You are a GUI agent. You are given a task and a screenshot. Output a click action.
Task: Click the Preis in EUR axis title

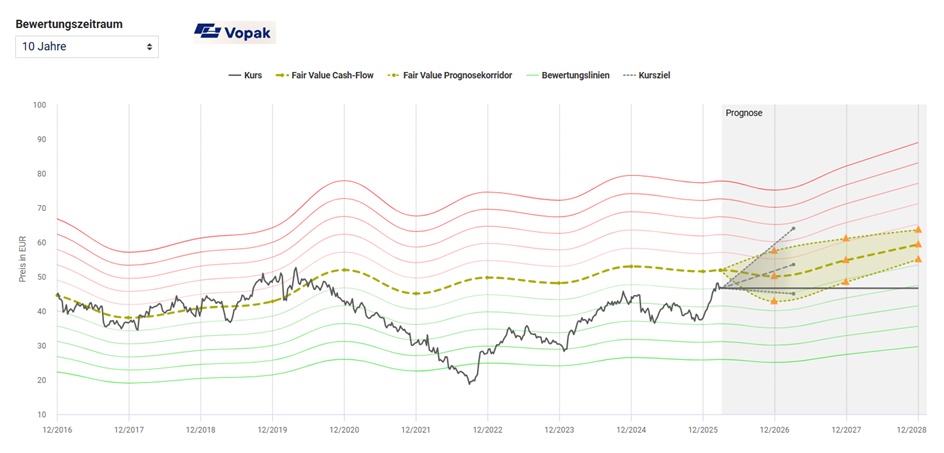[22, 259]
